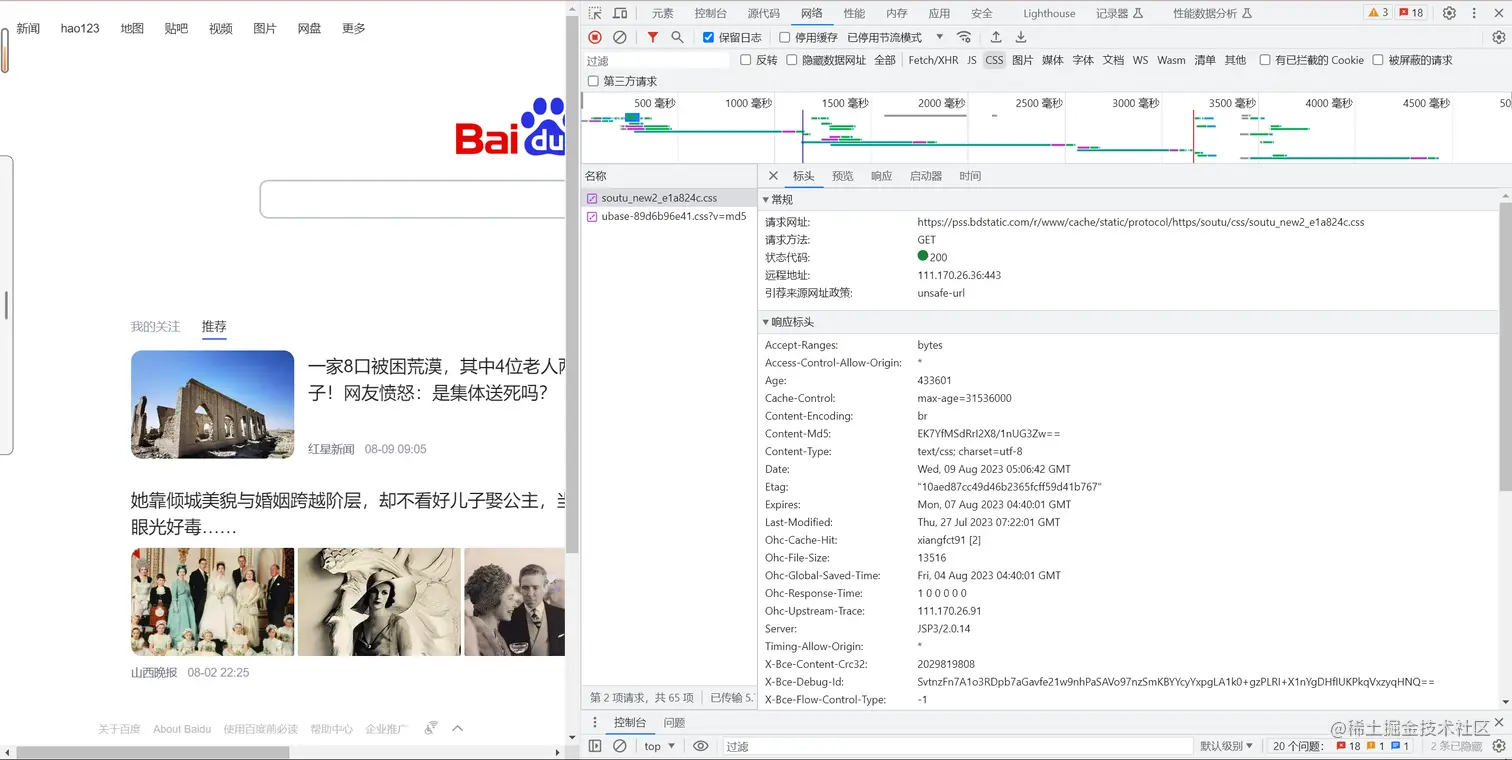This screenshot has height=760, width=1512.
Task: Open network conditions wifi icon
Action: (964, 37)
